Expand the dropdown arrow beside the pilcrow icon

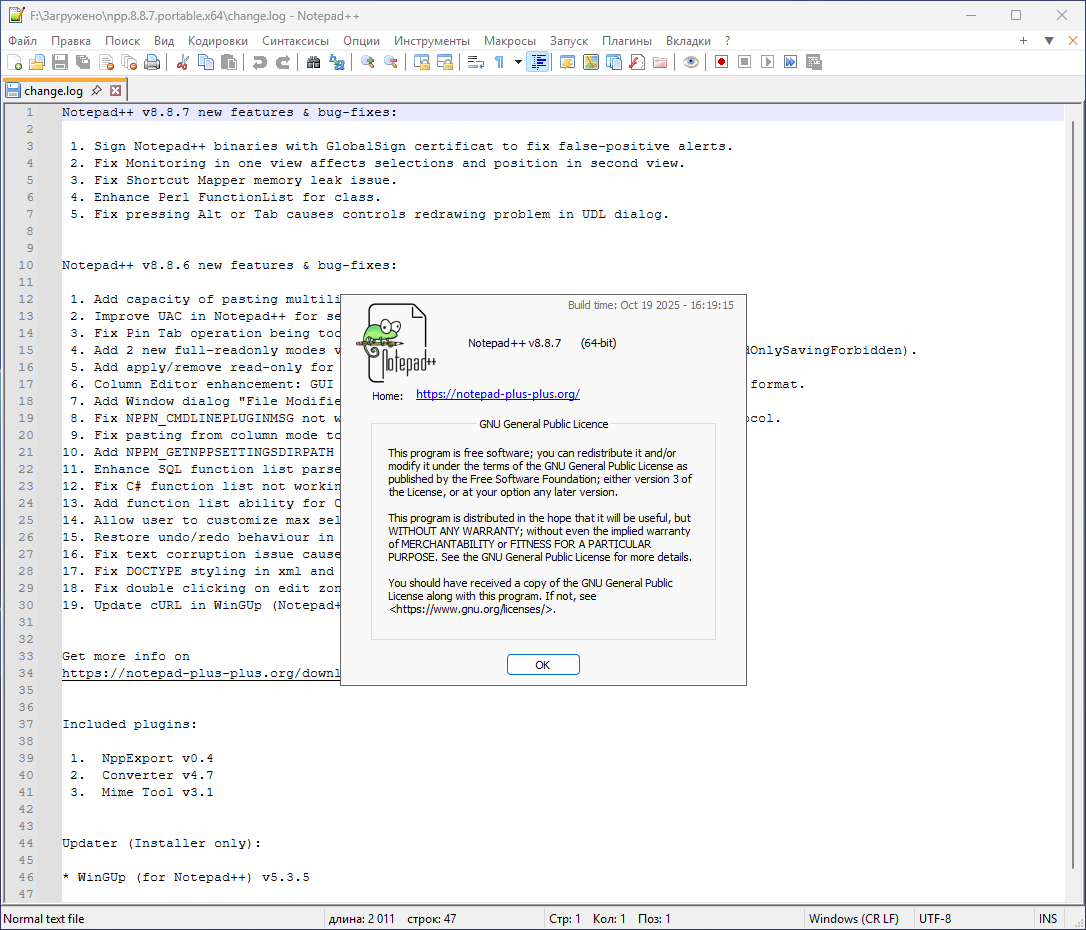[x=518, y=62]
